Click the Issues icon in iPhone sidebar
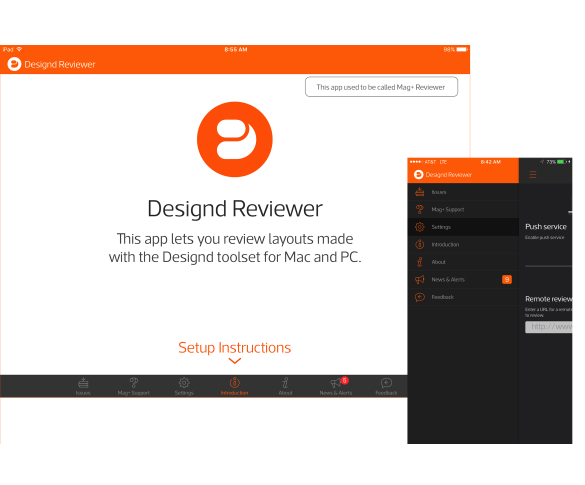Screen dimensions: 585x485 tap(420, 192)
